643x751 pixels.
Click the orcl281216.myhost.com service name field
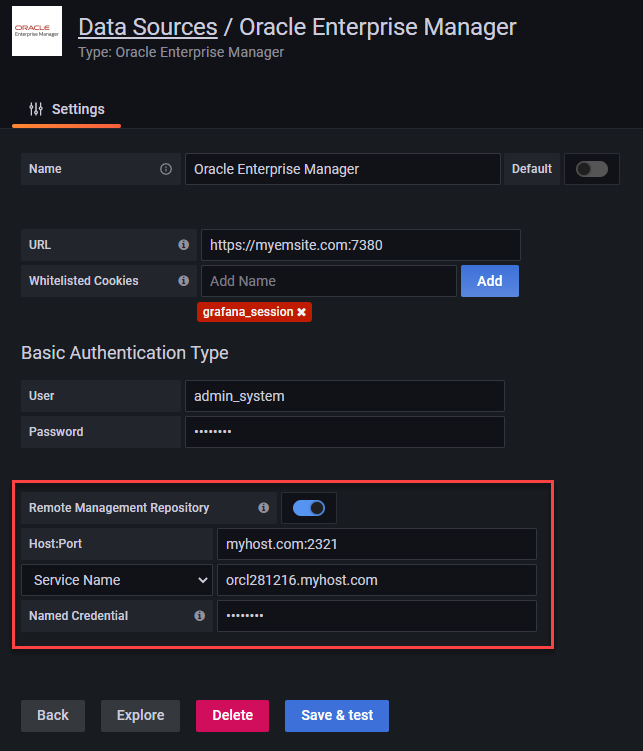click(x=377, y=580)
